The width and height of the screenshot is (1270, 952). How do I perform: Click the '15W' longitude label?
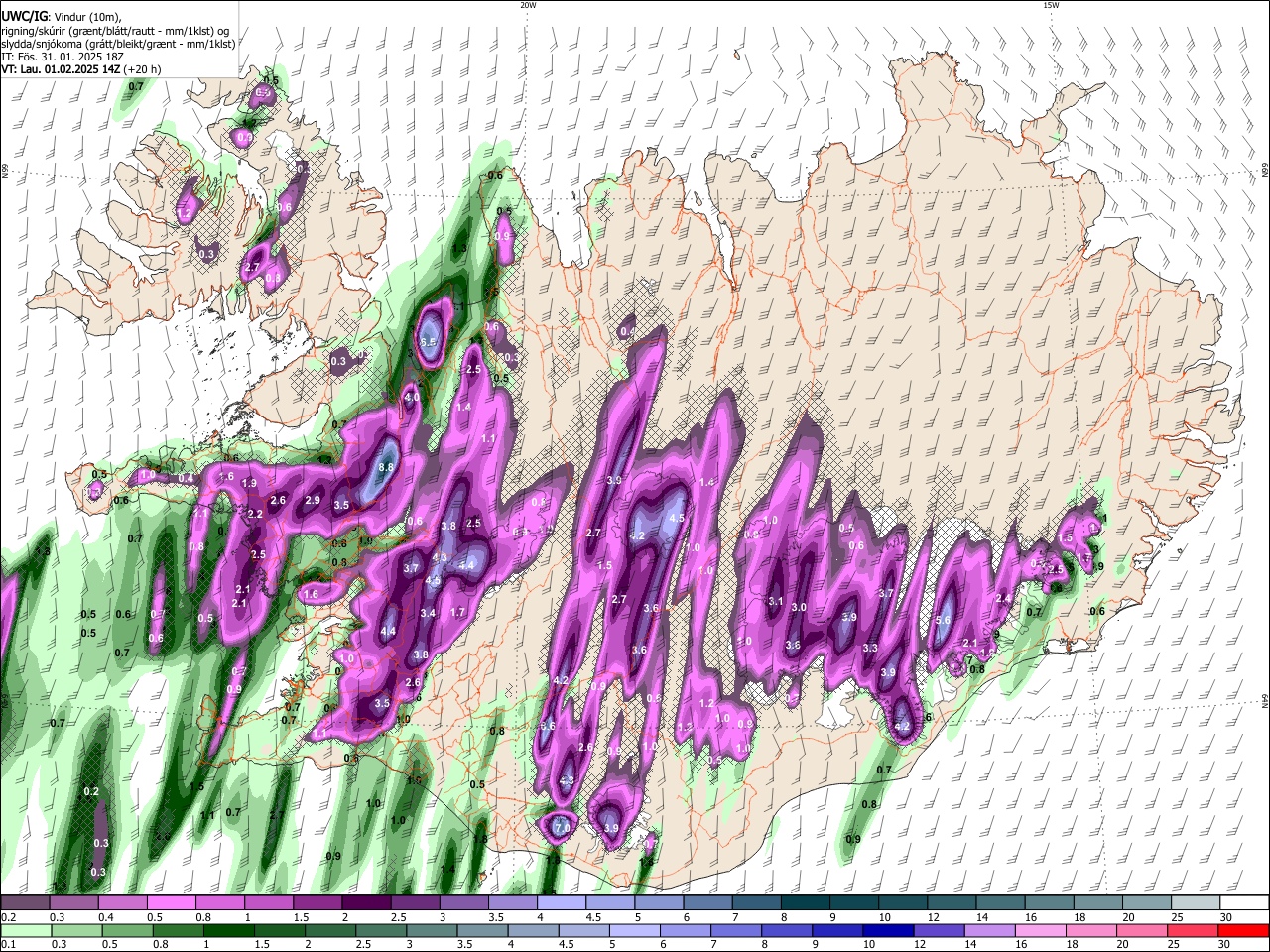pyautogui.click(x=1051, y=5)
